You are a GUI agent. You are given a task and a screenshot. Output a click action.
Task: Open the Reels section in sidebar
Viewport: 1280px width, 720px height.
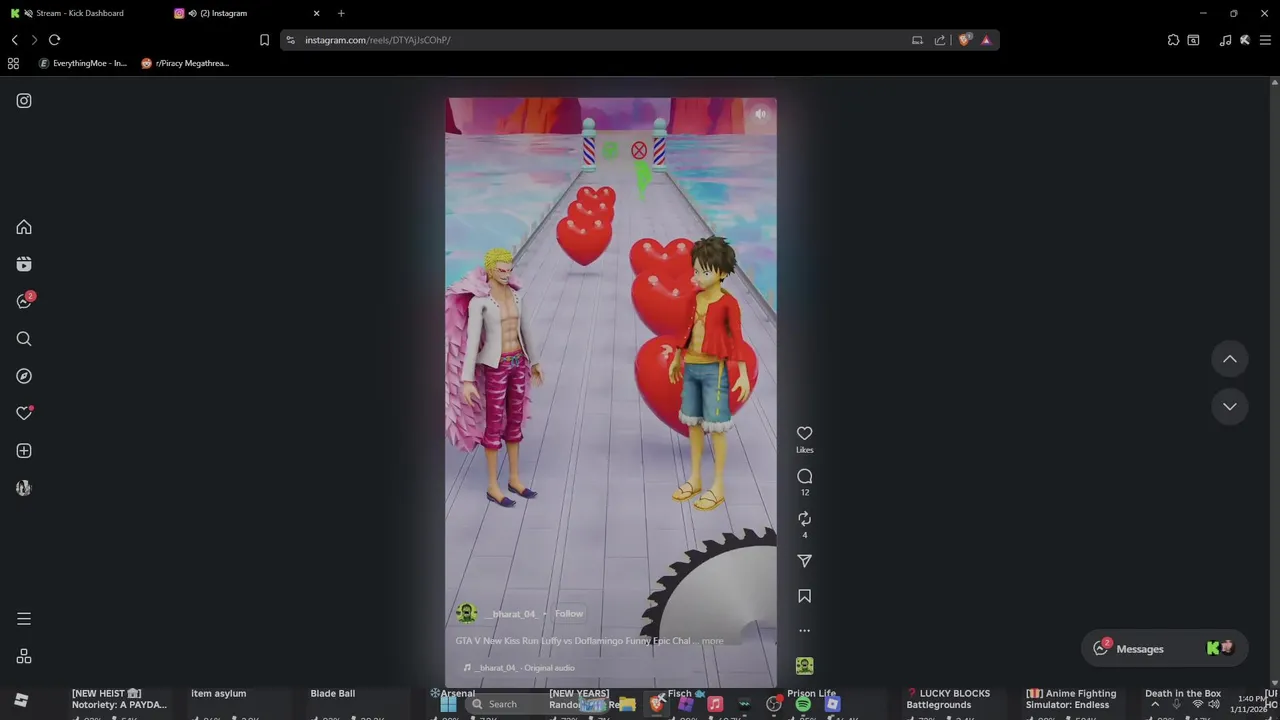click(x=24, y=264)
